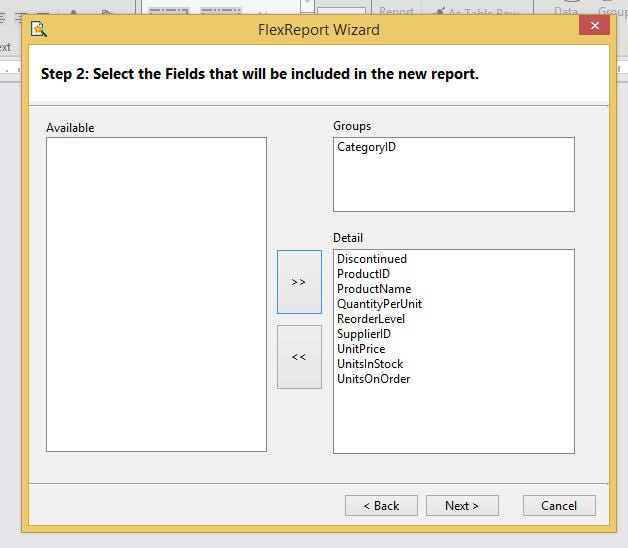Close the FlexReport Wizard window
Image resolution: width=628 pixels, height=548 pixels.
[x=595, y=25]
